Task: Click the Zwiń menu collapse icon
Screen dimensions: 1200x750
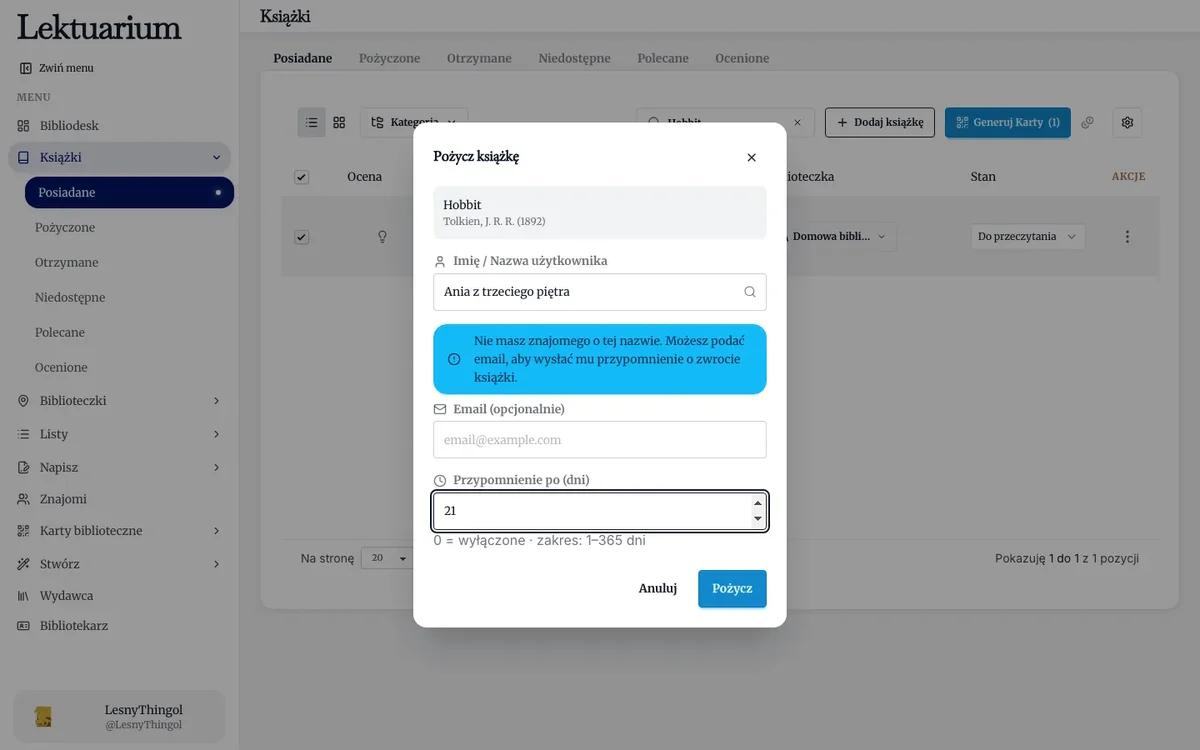Action: coord(26,68)
